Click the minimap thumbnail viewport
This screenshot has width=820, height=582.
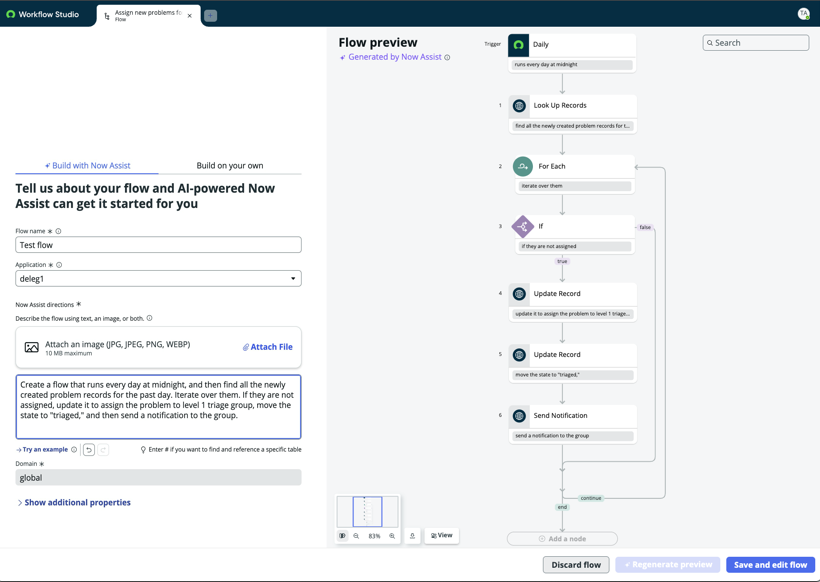click(368, 512)
